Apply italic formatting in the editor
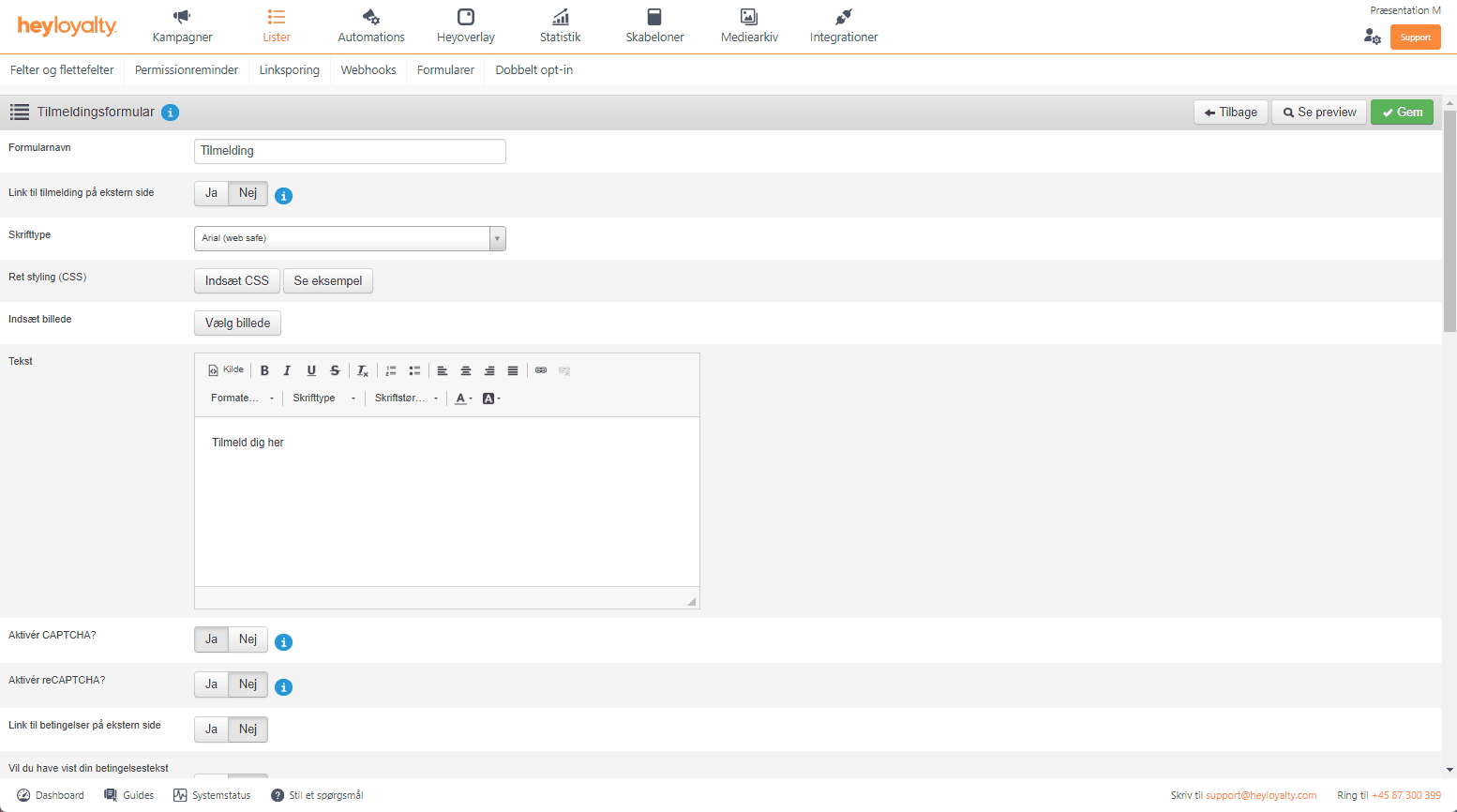The height and width of the screenshot is (812, 1457). [288, 370]
